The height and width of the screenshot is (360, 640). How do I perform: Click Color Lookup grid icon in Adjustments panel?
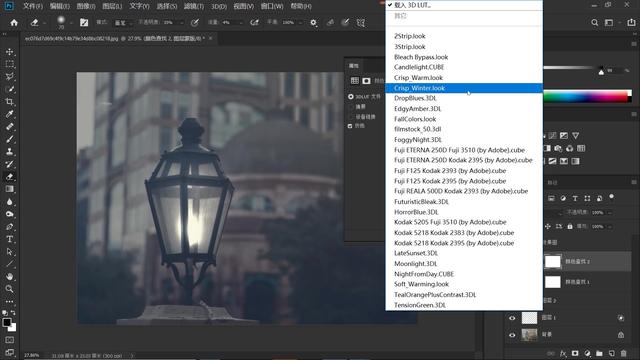coord(581,148)
